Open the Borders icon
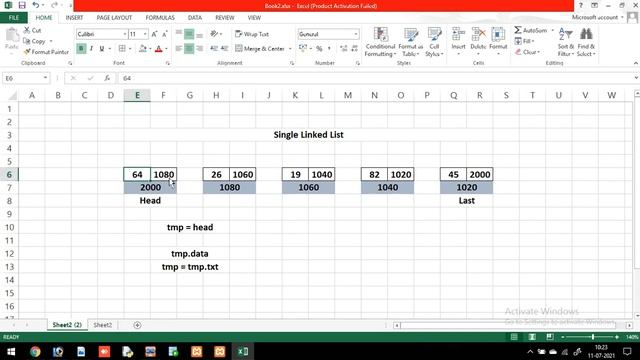 point(122,49)
